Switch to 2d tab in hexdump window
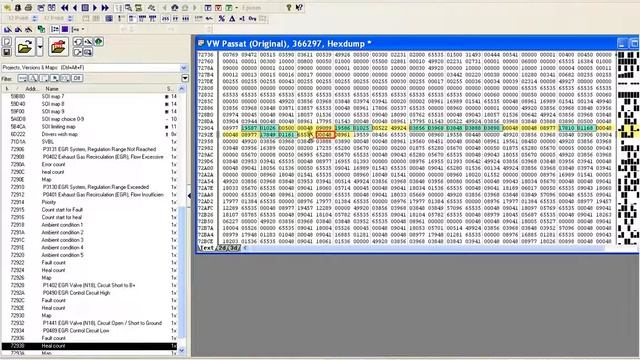 221,248
